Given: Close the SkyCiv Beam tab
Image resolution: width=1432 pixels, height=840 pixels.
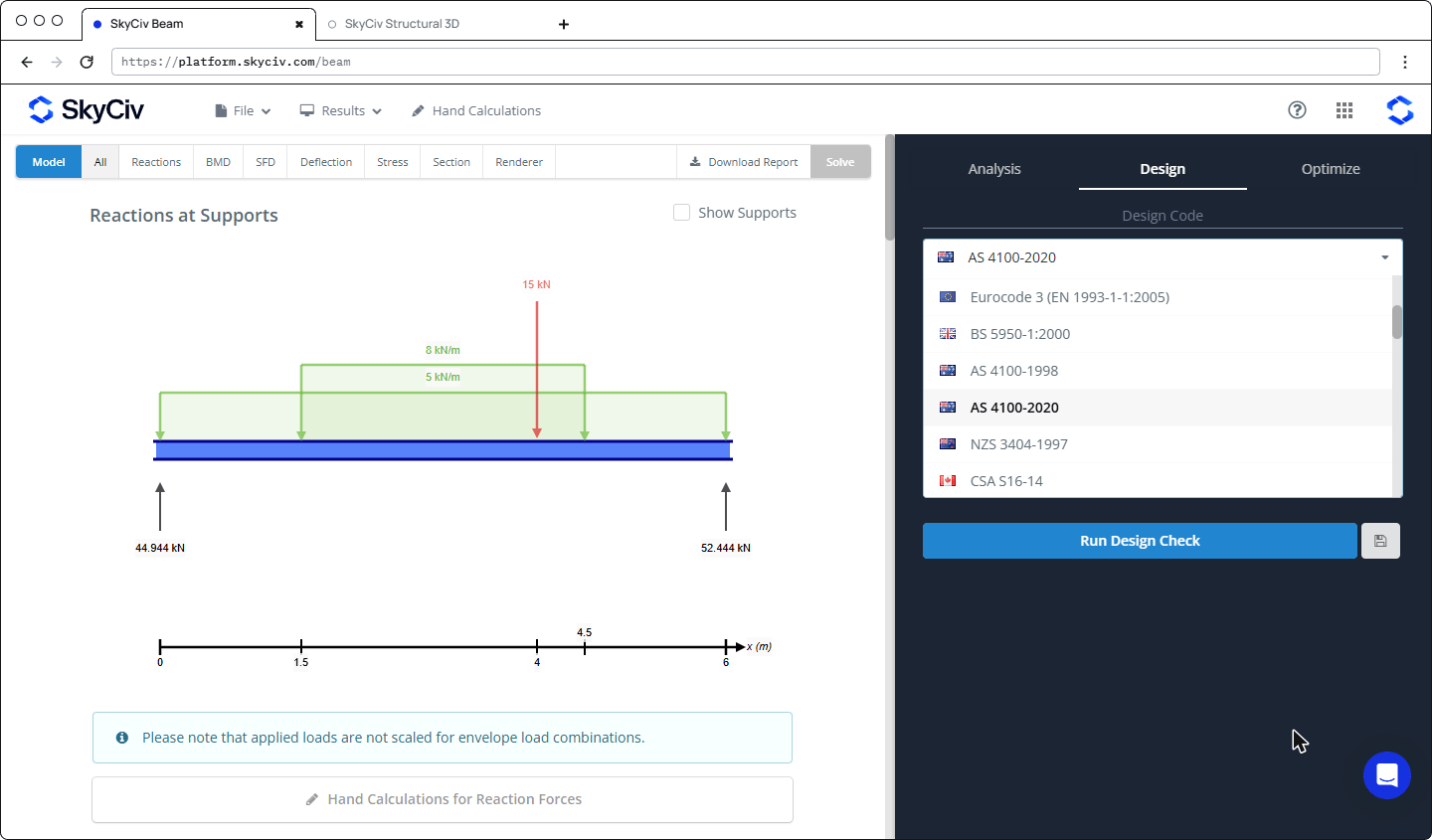Looking at the screenshot, I should pos(298,24).
